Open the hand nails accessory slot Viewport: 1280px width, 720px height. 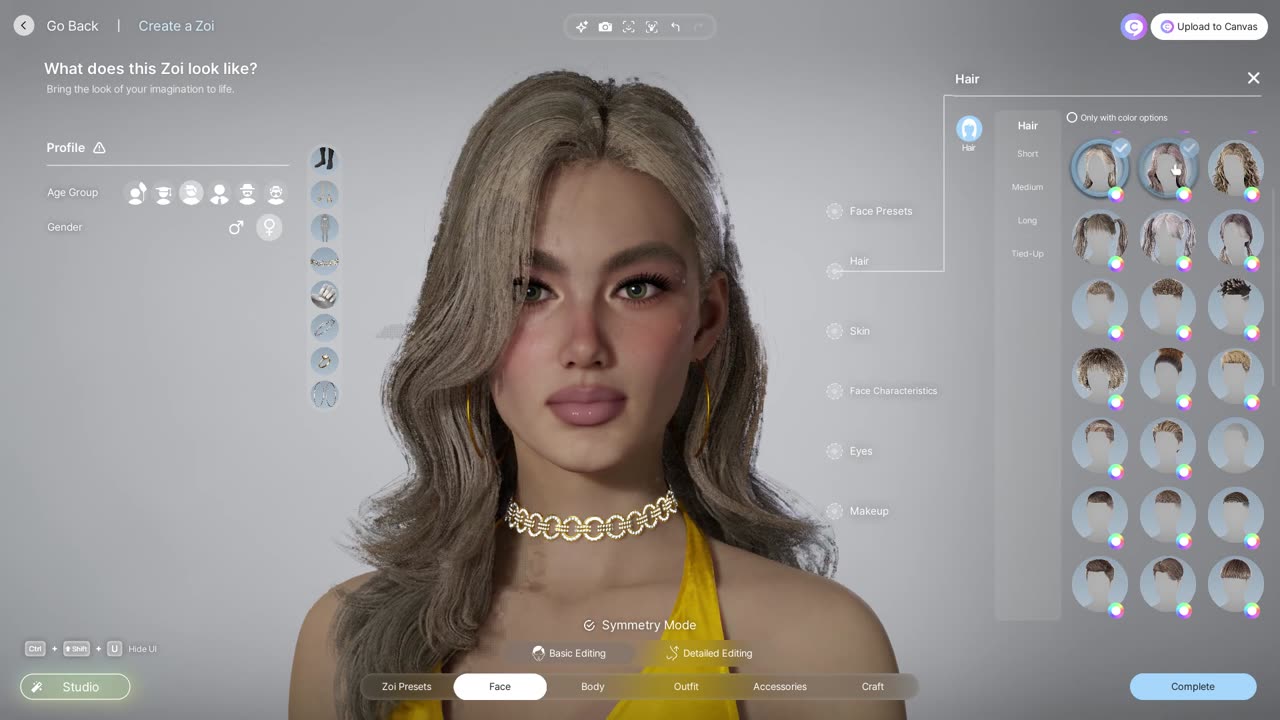tap(324, 294)
